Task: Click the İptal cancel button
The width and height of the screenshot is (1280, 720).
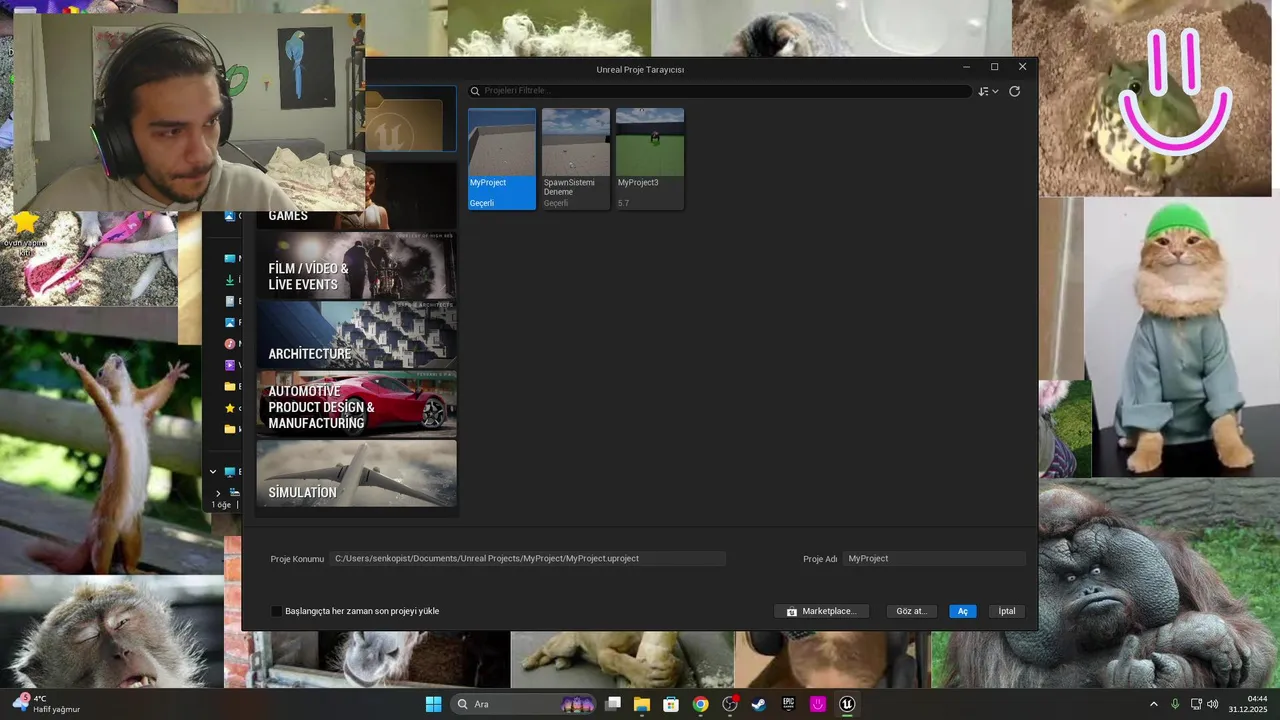Action: [1007, 611]
